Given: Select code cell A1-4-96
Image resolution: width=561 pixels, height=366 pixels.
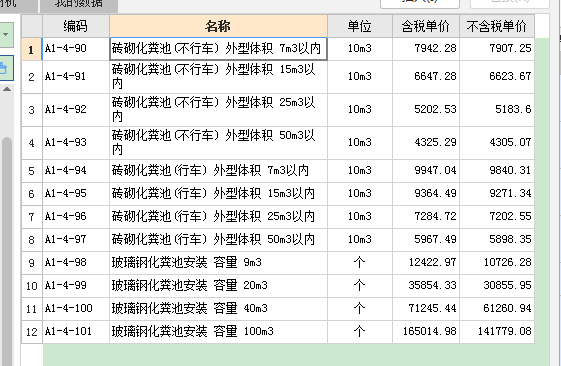Looking at the screenshot, I should [76, 217].
